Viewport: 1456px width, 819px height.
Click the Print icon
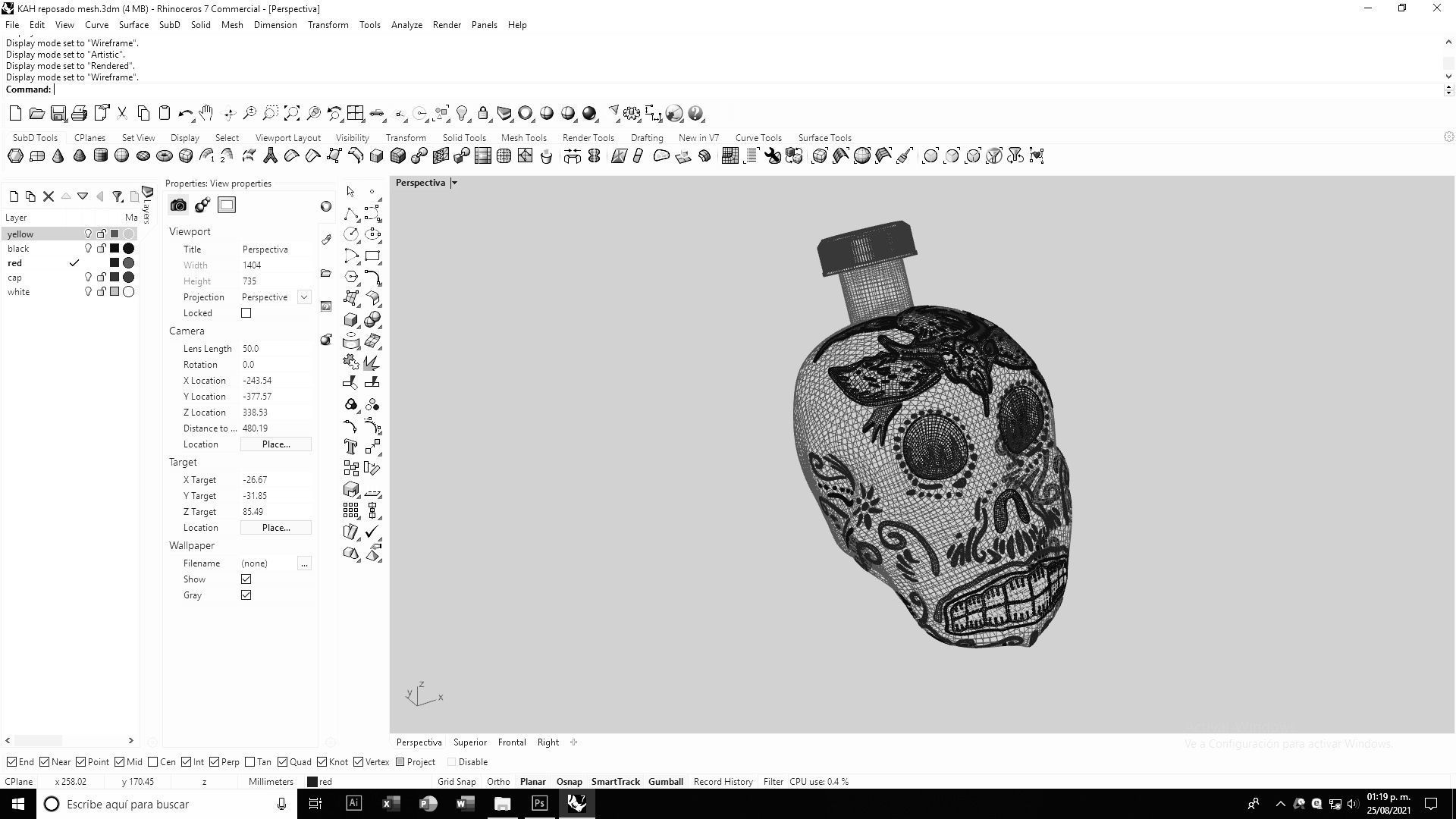coord(79,114)
